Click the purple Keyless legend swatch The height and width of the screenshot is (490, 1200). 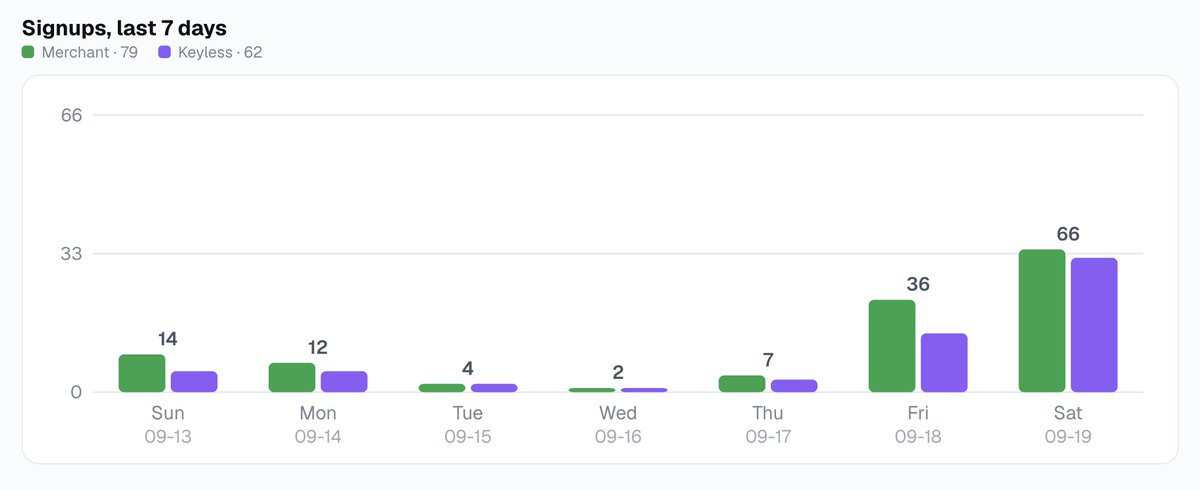pyautogui.click(x=165, y=52)
